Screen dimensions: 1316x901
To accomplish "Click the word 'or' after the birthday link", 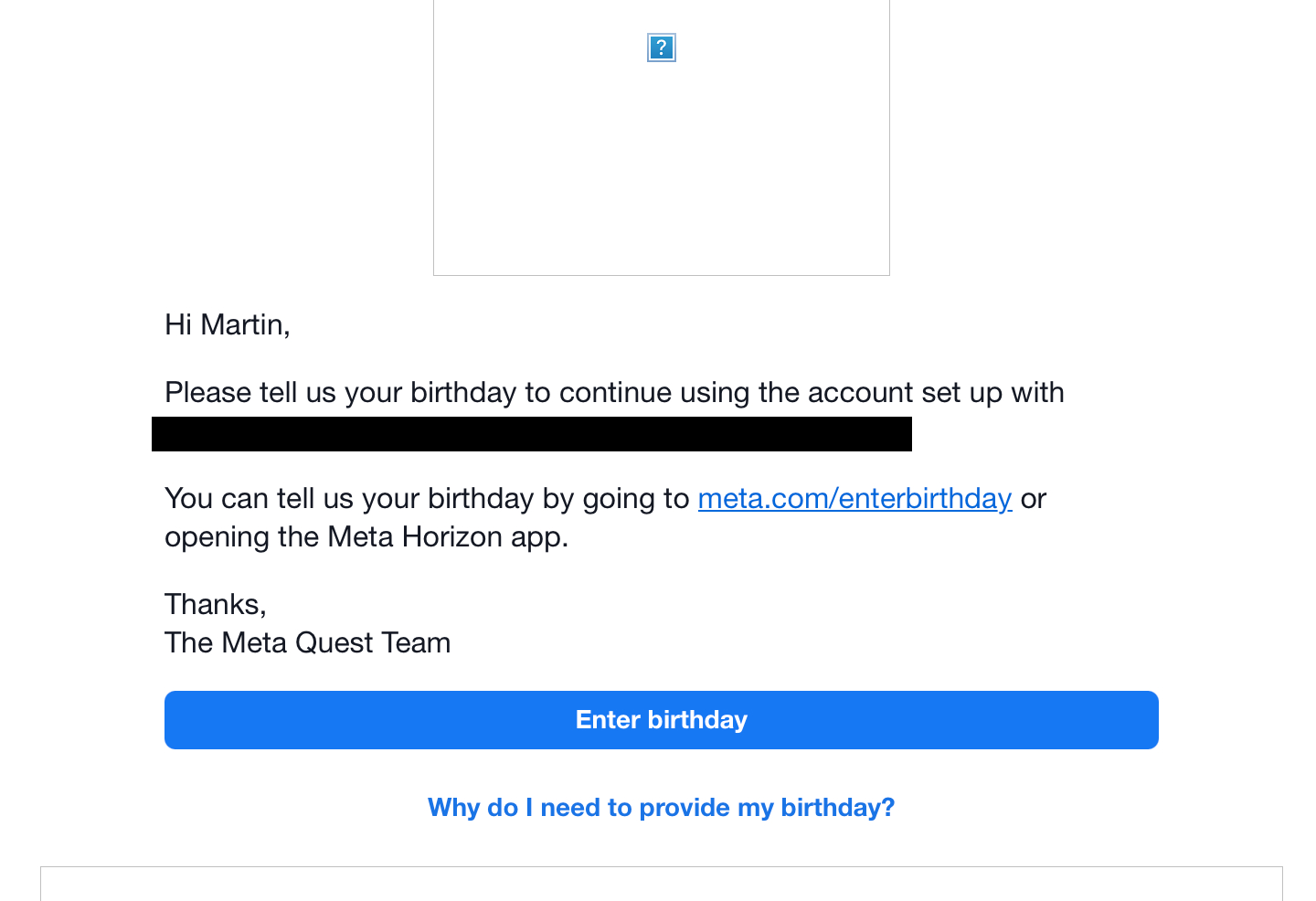I will [1034, 498].
